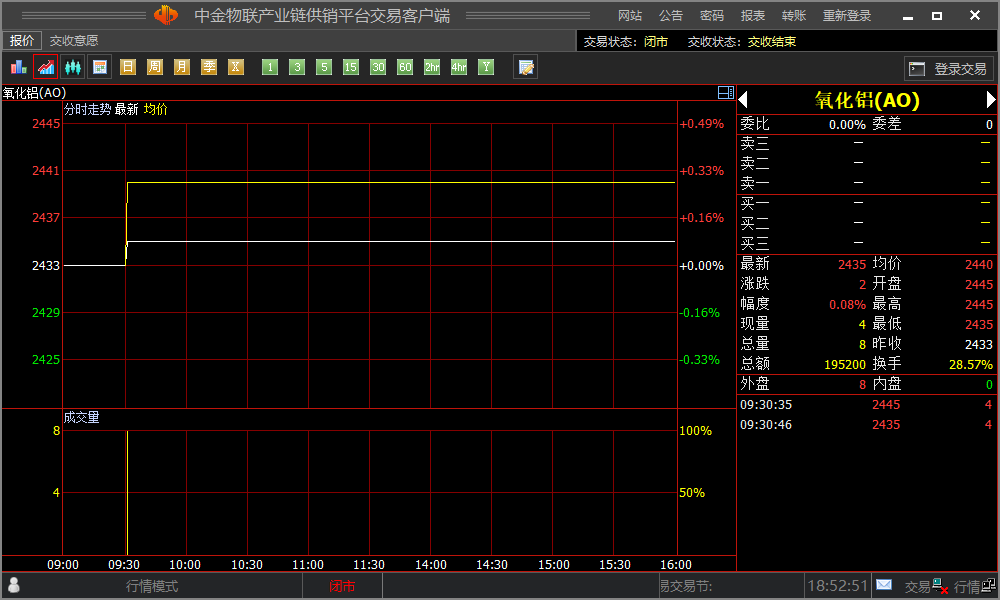Click the 登录交易 button
1000x600 pixels.
[x=948, y=68]
